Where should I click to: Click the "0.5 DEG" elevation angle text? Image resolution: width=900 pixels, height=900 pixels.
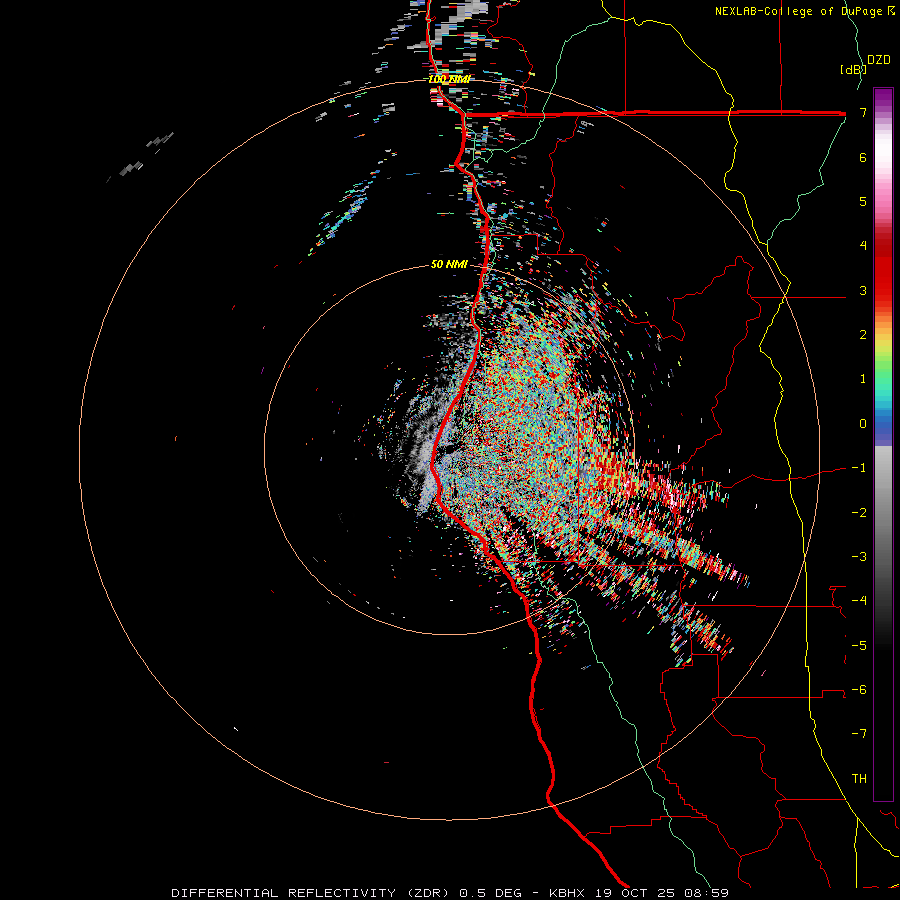pyautogui.click(x=490, y=893)
